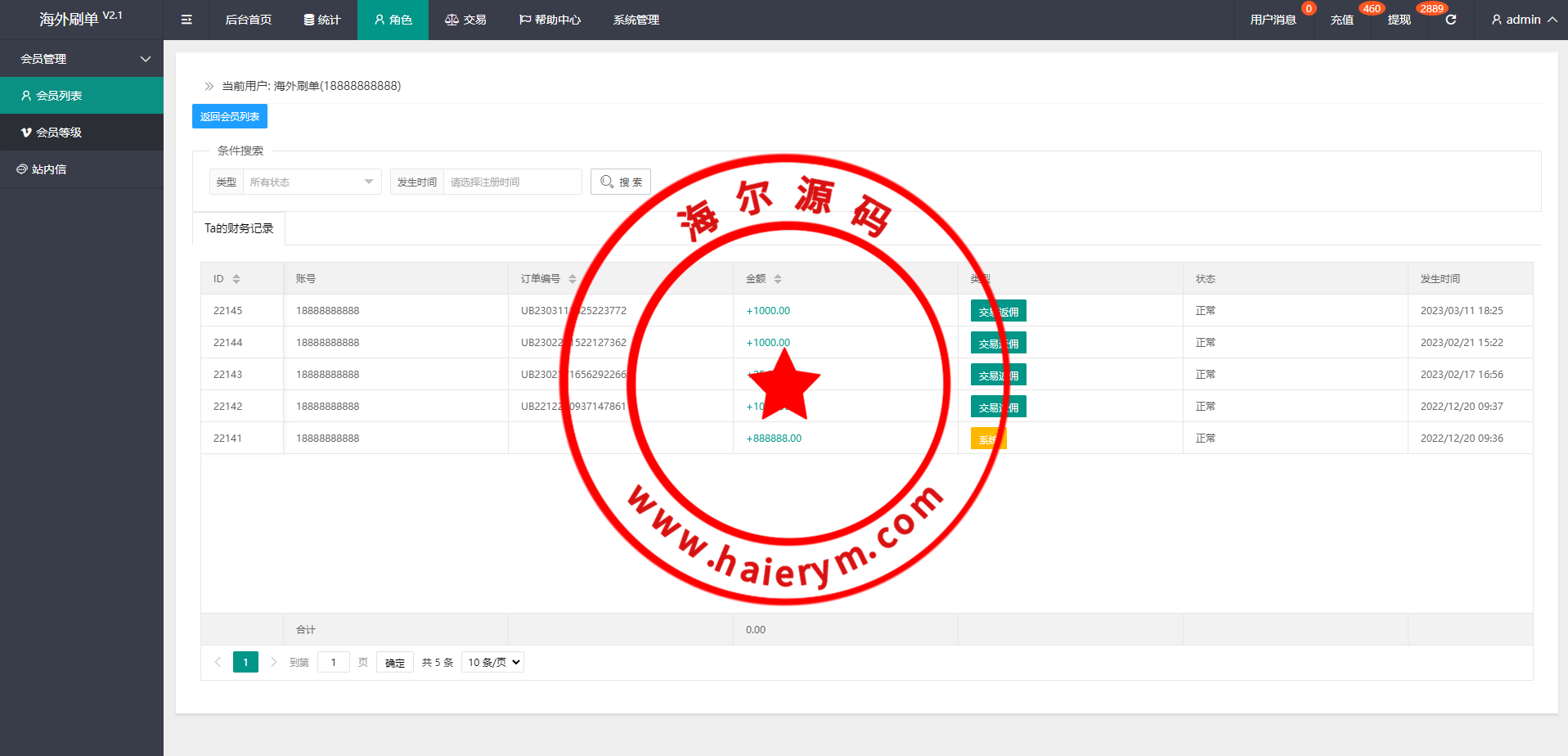This screenshot has height=756, width=1568.
Task: Open the 10 条/页 page size dropdown
Action: [x=492, y=662]
